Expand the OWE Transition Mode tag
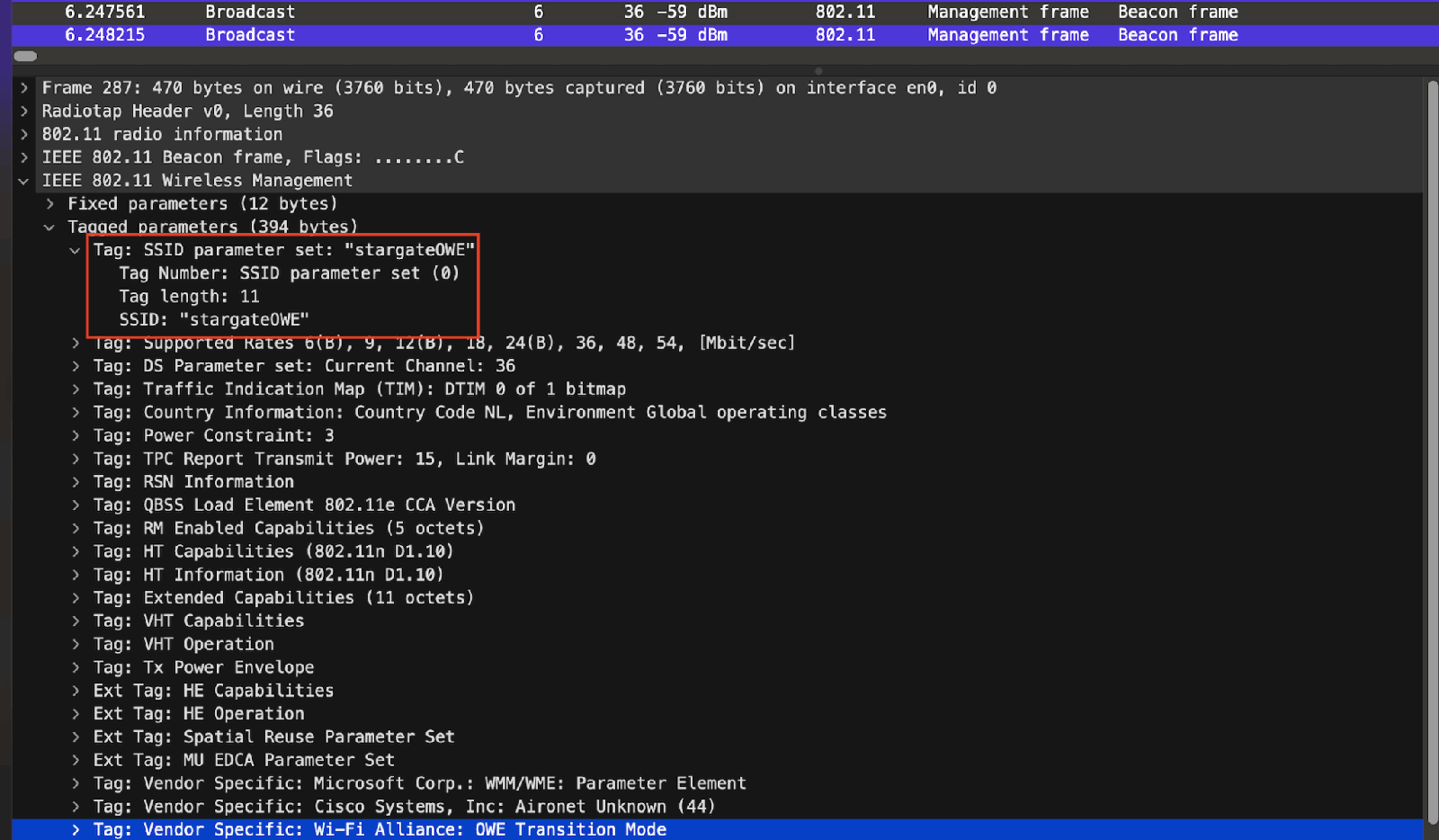1439x840 pixels. coord(76,831)
